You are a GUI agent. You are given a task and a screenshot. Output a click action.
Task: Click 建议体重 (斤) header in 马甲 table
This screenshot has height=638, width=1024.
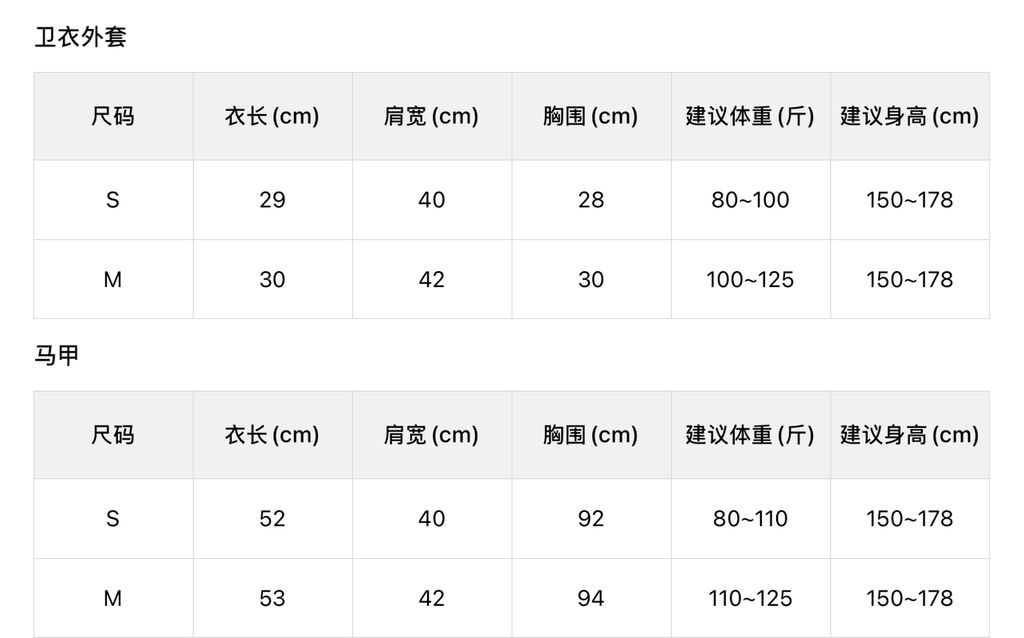[750, 435]
